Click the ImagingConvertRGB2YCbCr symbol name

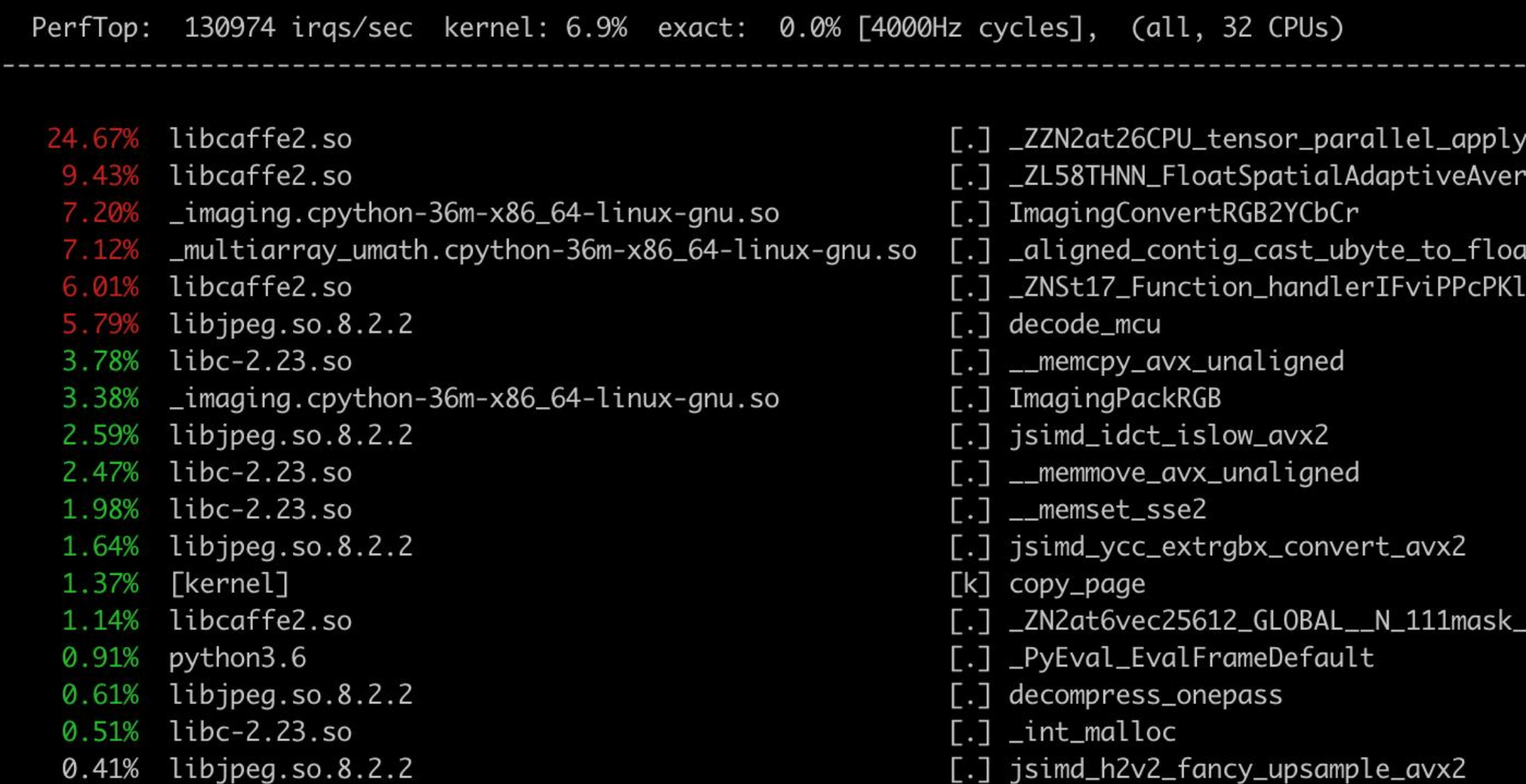click(1183, 213)
